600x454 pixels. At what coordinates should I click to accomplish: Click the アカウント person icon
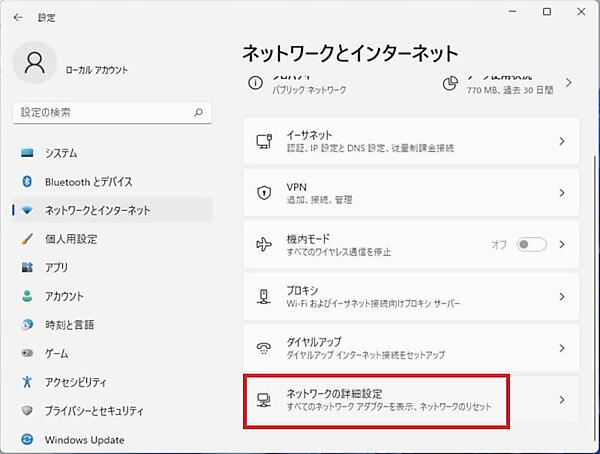[x=27, y=296]
